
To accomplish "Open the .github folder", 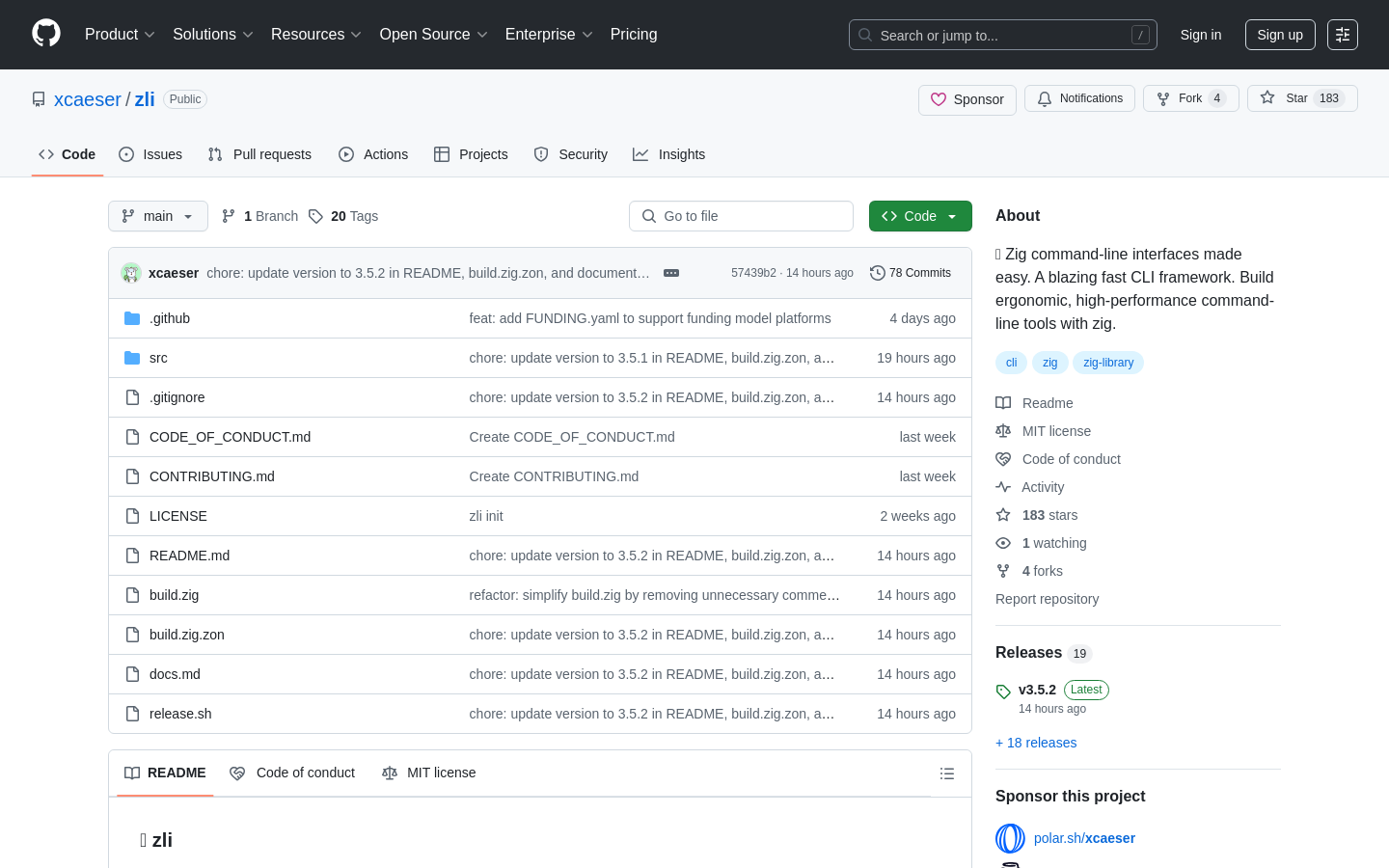I will [170, 318].
